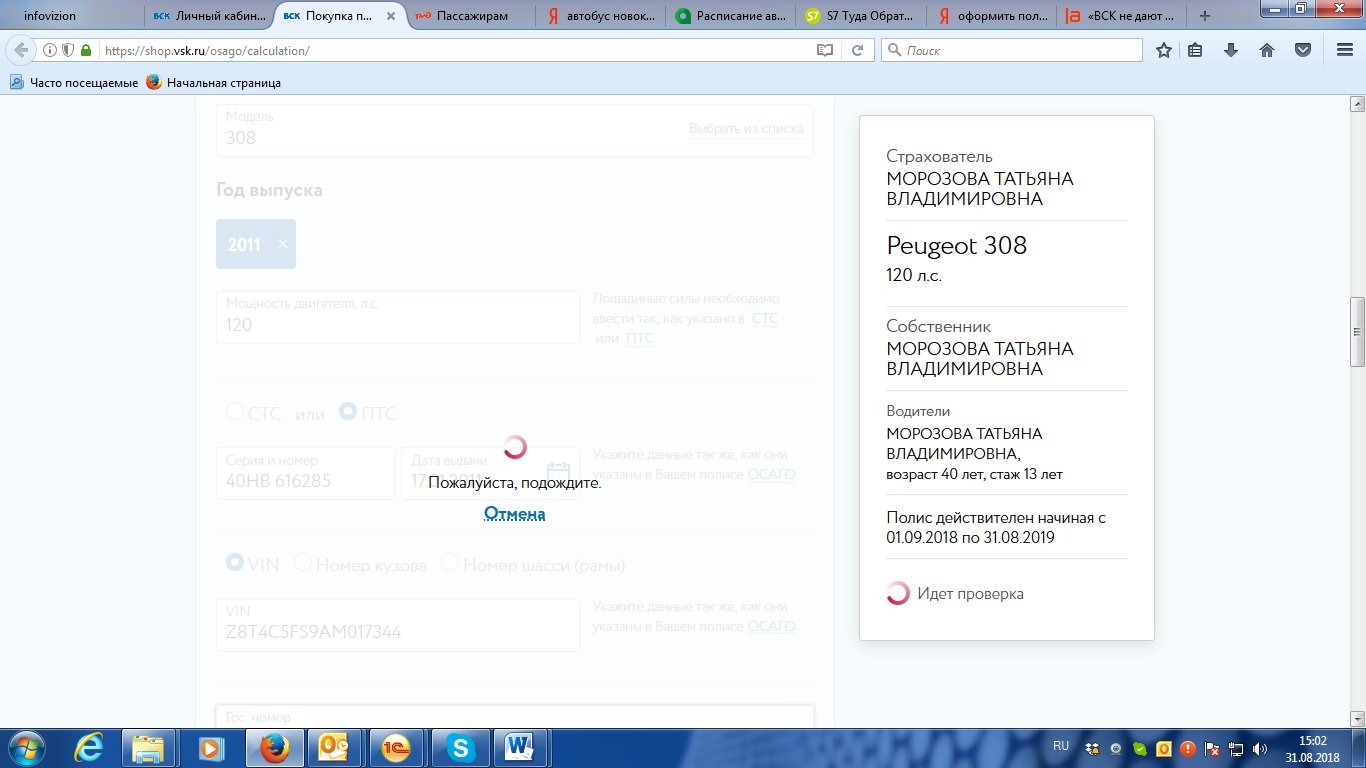
Task: Open ОСАГО link beside Серия и номер
Action: (771, 474)
